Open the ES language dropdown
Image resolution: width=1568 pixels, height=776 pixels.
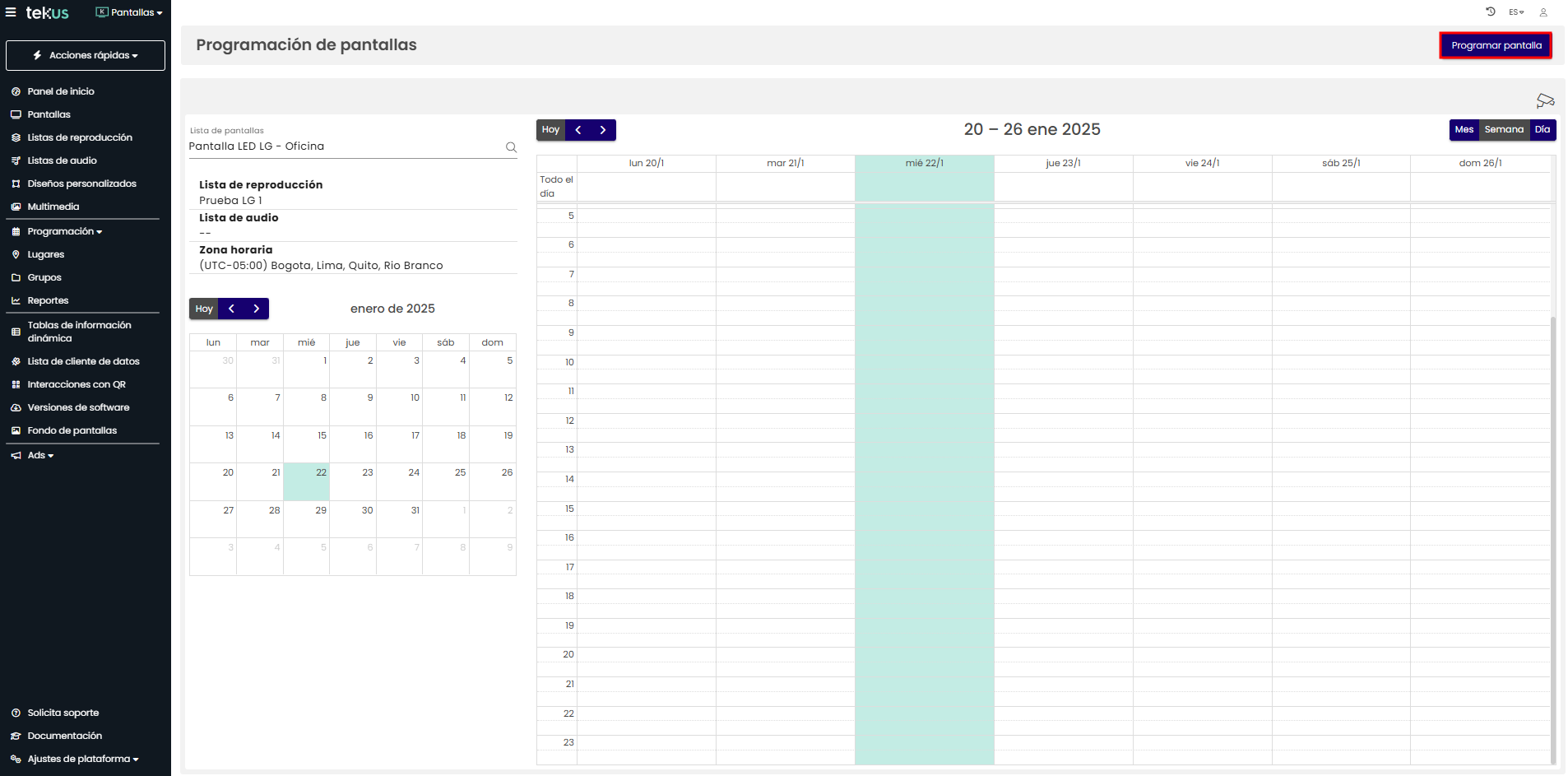(x=1515, y=12)
